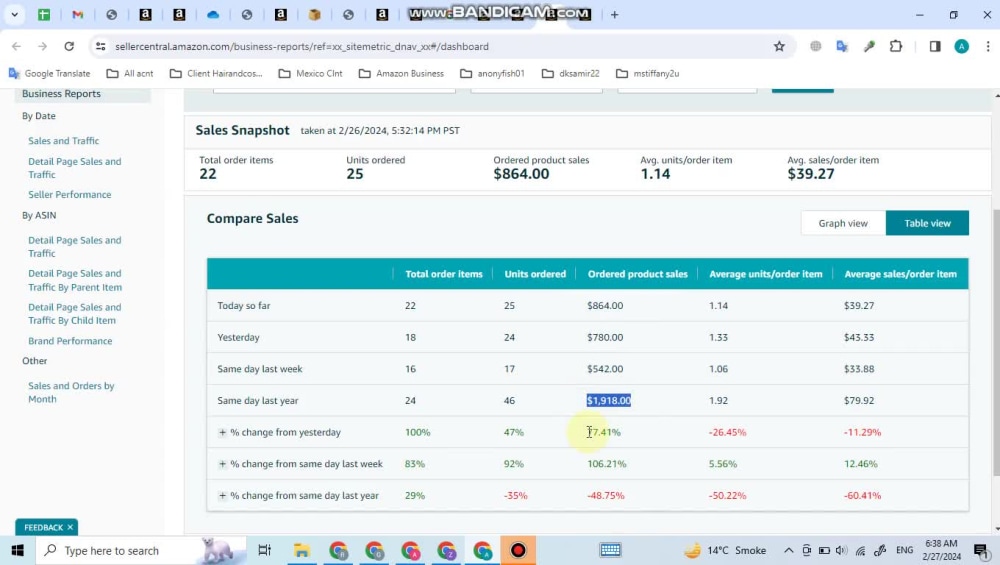Open Detail Page Sales and Traffic under By Date

(75, 168)
